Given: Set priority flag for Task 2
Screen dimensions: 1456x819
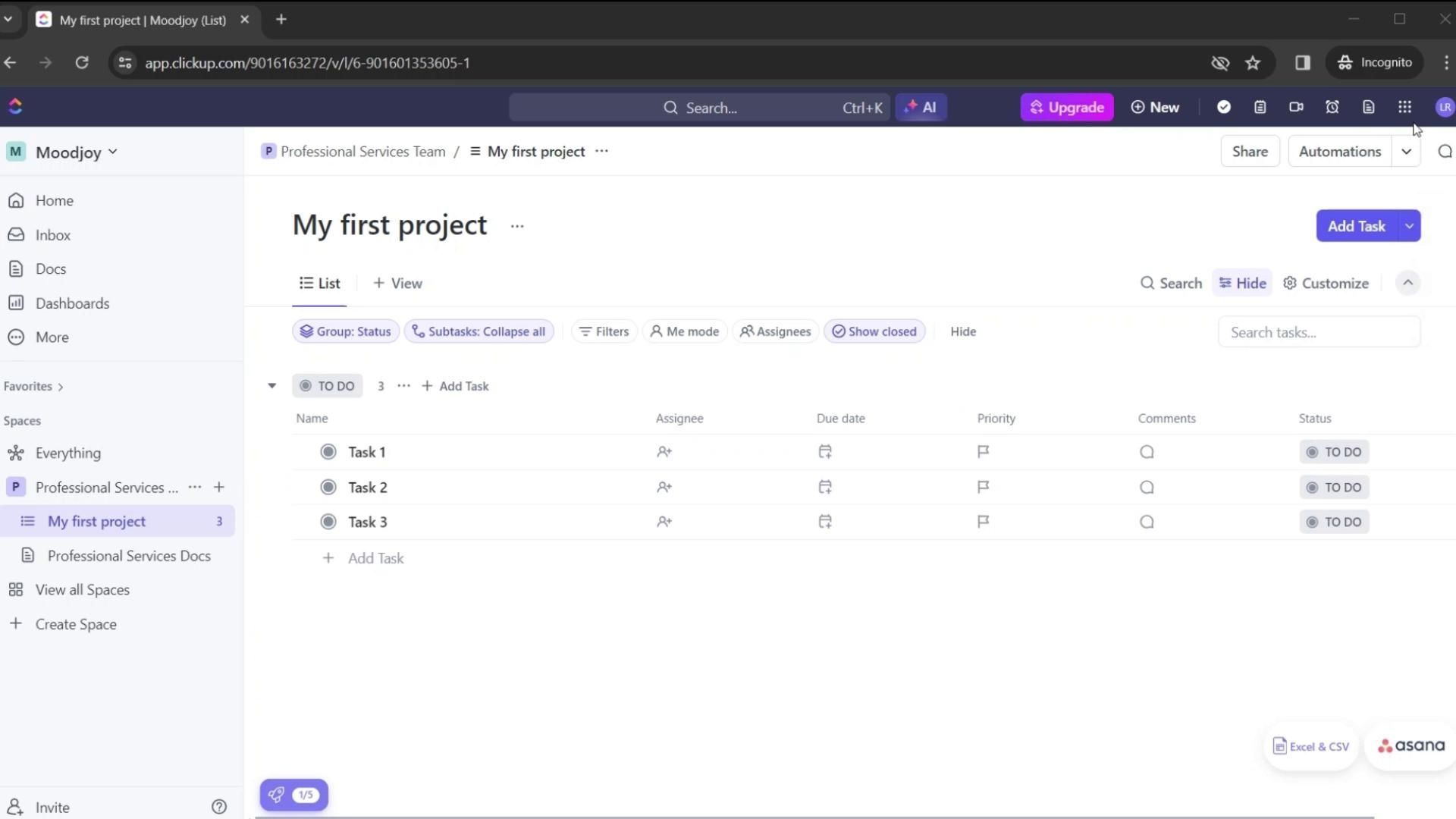Looking at the screenshot, I should (983, 488).
